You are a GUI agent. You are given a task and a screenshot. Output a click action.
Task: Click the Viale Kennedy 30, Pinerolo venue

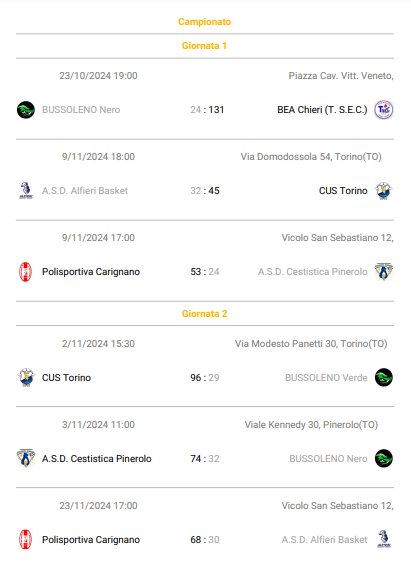point(311,425)
